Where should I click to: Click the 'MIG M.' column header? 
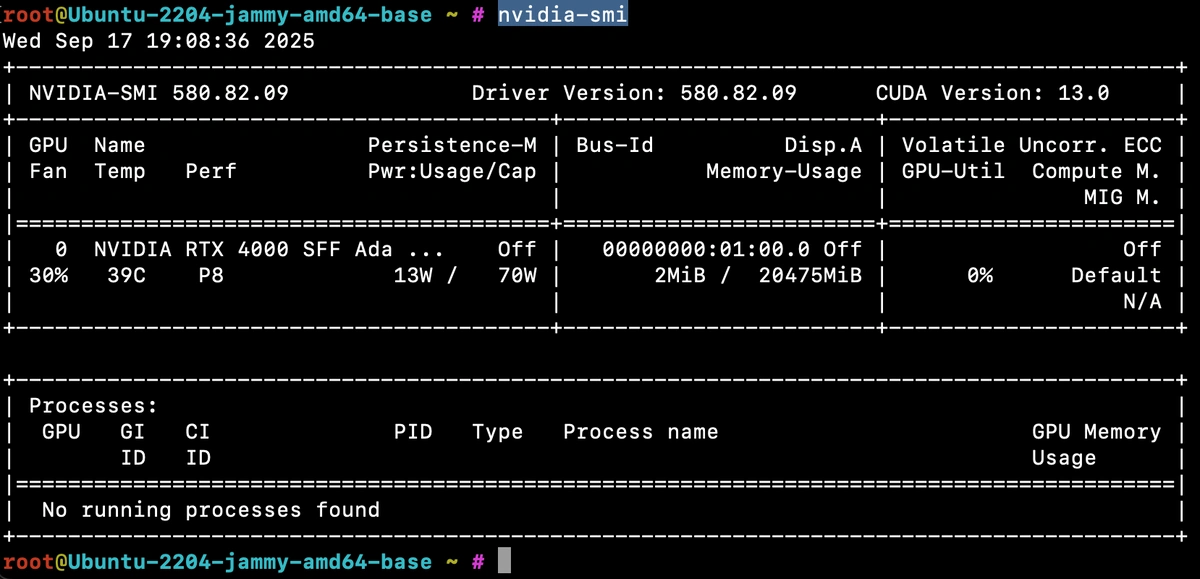tap(1122, 197)
